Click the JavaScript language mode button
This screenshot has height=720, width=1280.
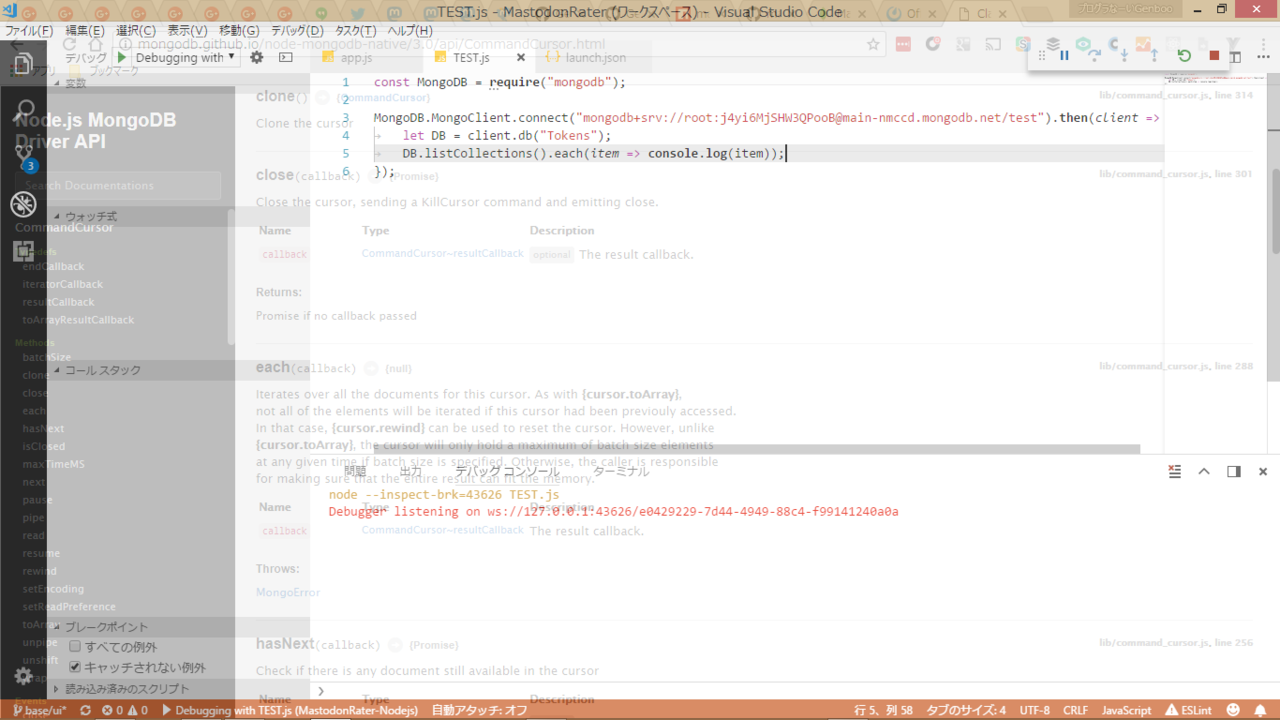(x=1126, y=710)
